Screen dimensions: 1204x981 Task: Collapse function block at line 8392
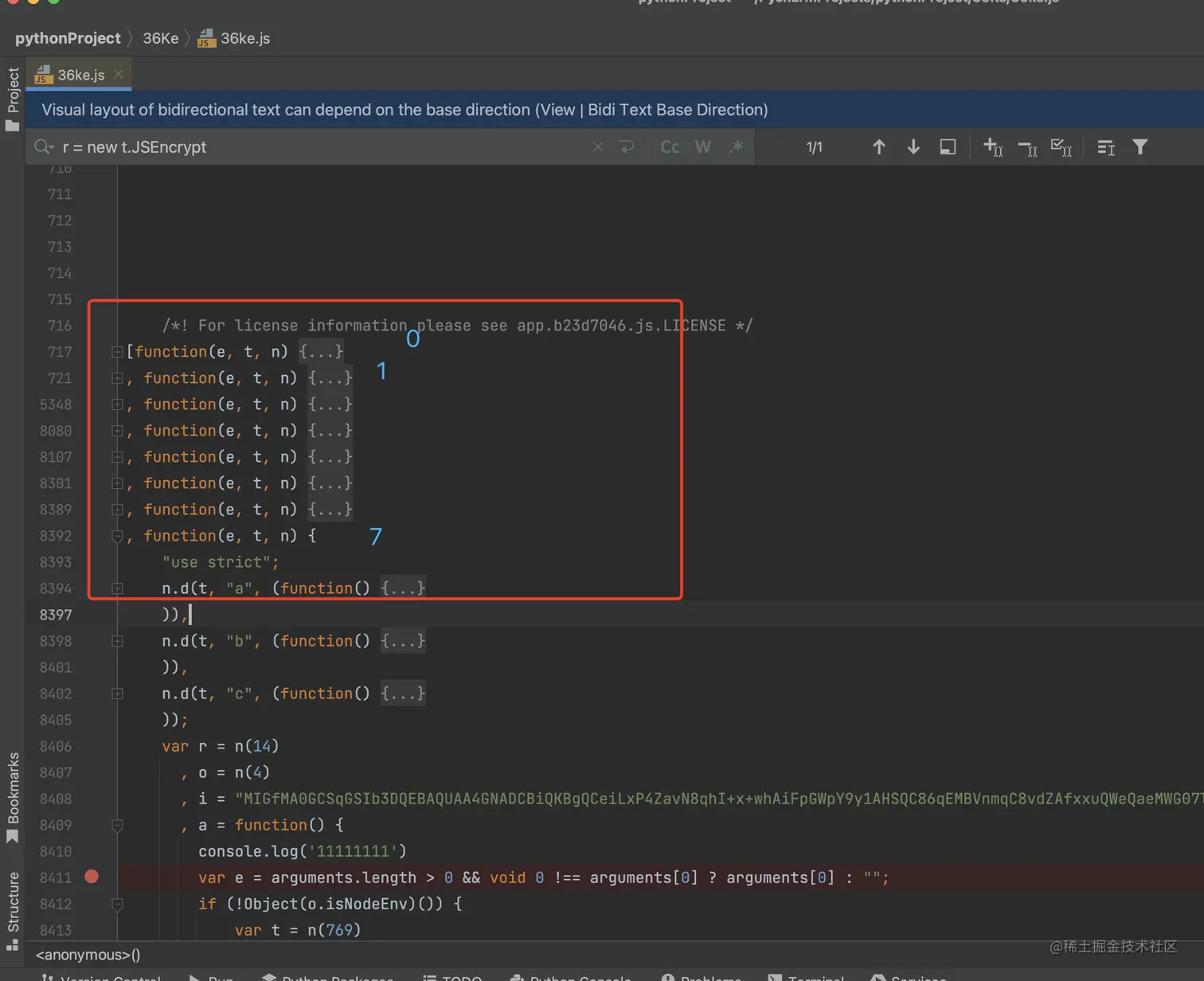(117, 537)
